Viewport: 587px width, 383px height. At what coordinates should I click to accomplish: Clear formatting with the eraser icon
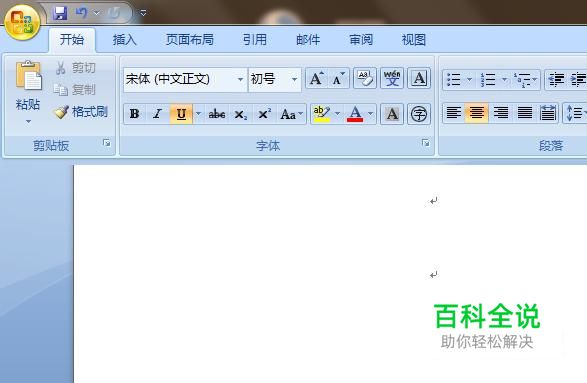click(x=365, y=79)
